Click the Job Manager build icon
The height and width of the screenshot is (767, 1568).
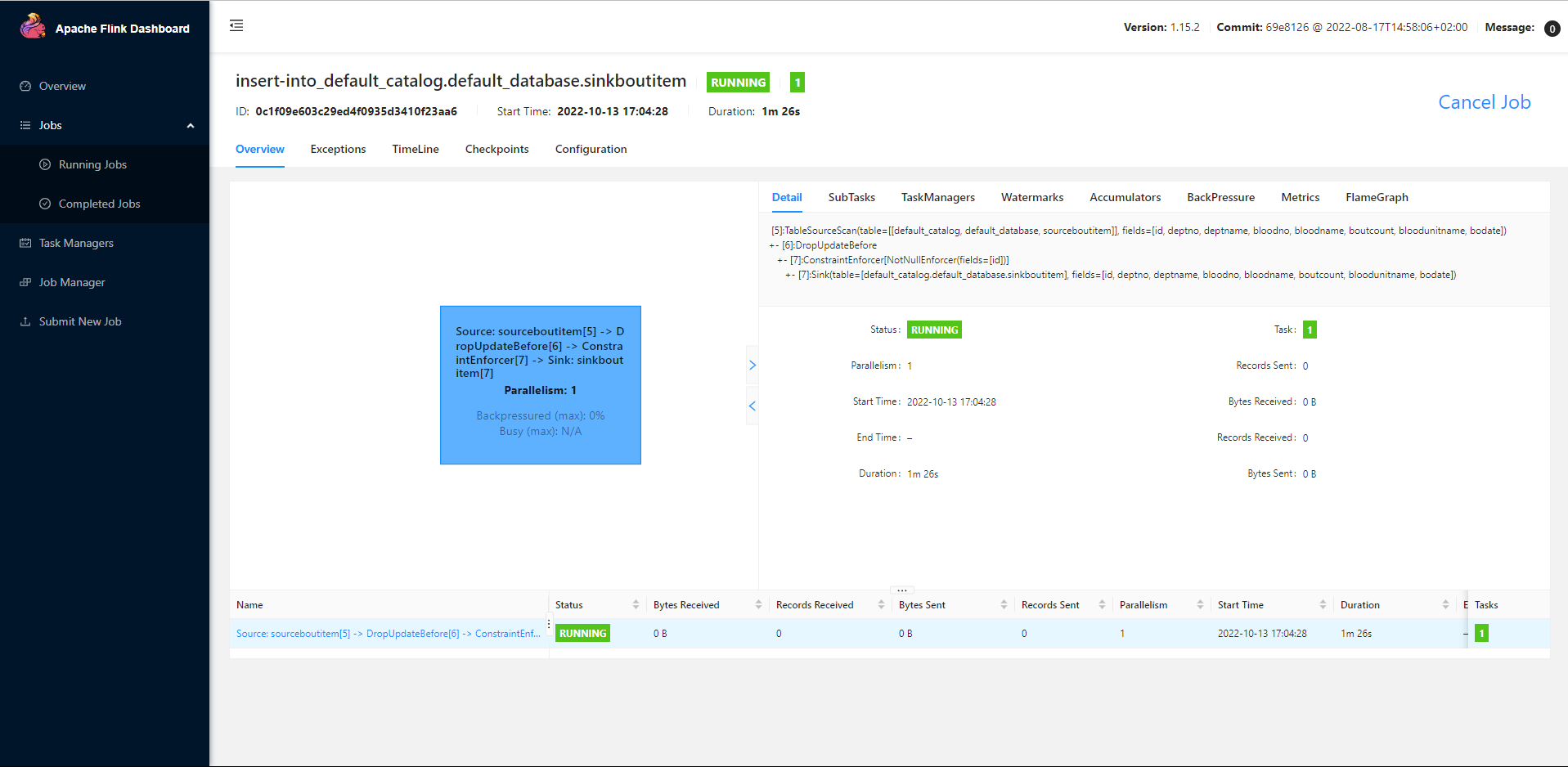[25, 282]
